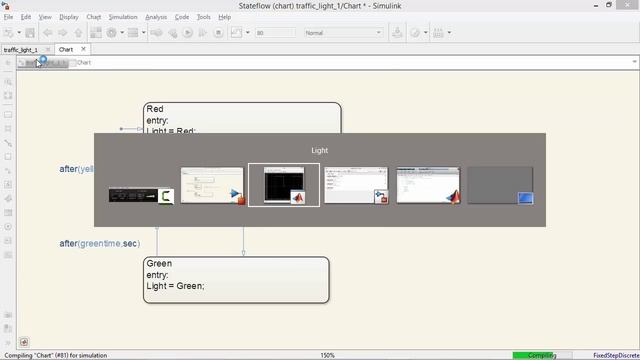Screen dimensions: 640x360
Task: Select the History Junction palette tool
Action: click(x=8, y=227)
